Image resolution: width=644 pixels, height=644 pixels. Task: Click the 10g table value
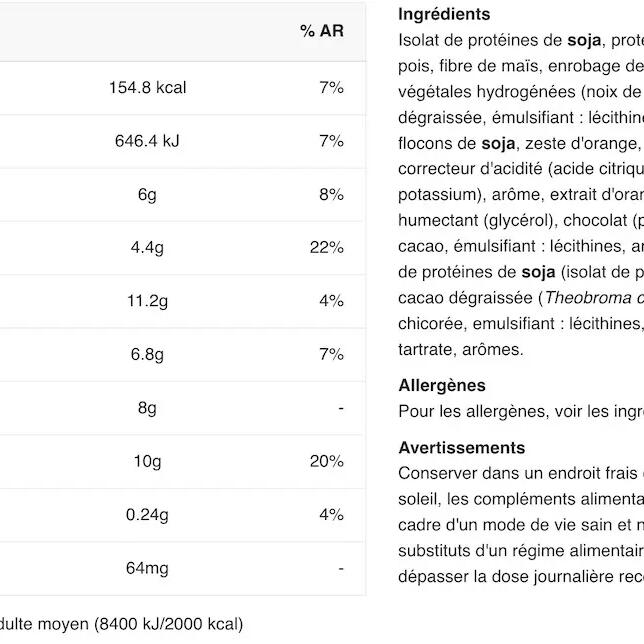(147, 461)
